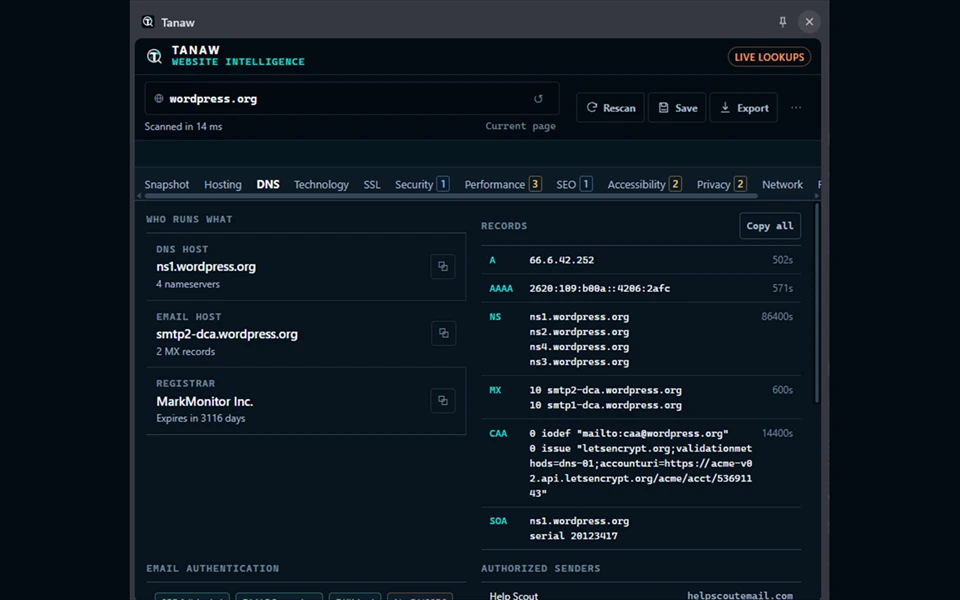
Task: Open the Technology tab
Action: tap(321, 184)
